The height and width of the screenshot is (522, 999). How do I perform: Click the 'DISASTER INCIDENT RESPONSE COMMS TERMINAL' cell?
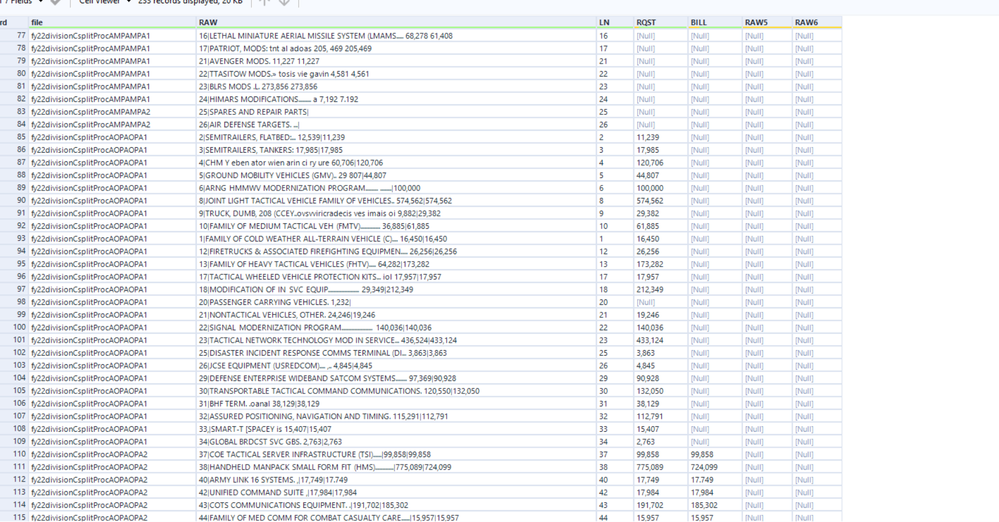396,353
